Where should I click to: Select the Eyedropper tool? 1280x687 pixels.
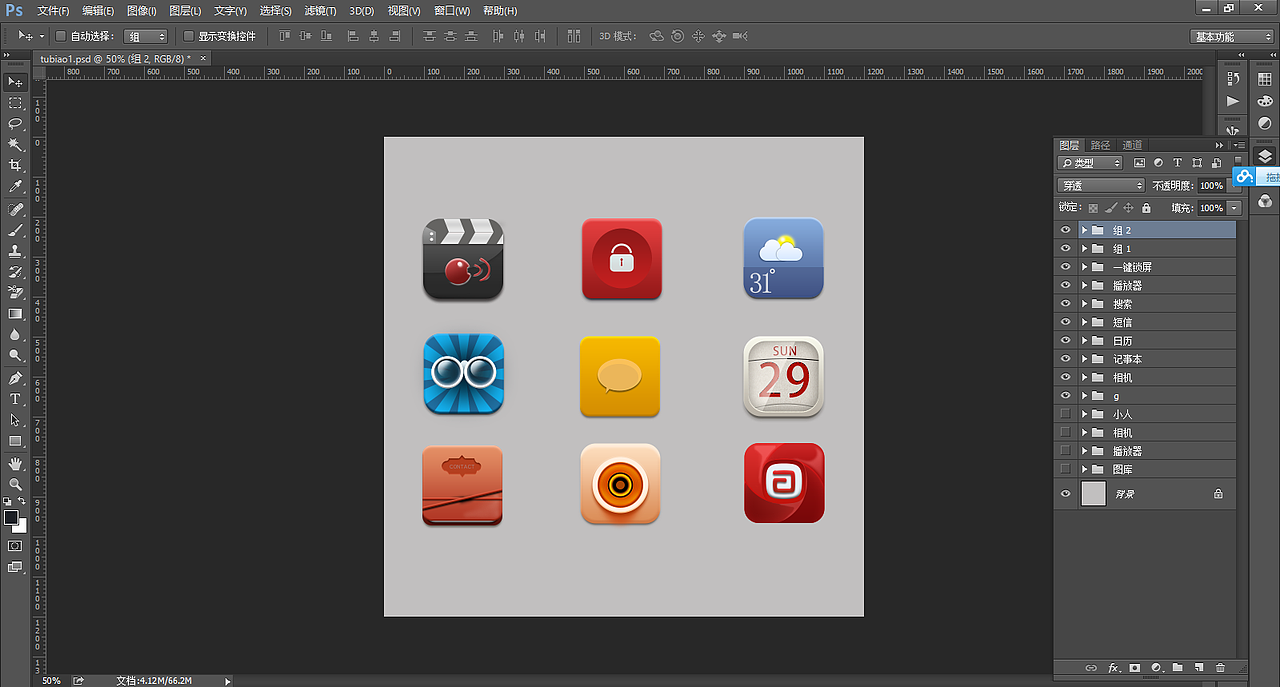(15, 187)
